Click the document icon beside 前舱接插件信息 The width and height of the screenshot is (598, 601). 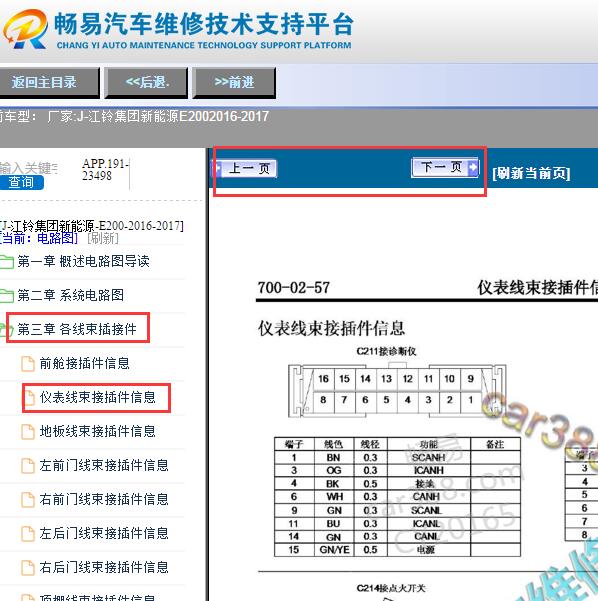pos(28,364)
